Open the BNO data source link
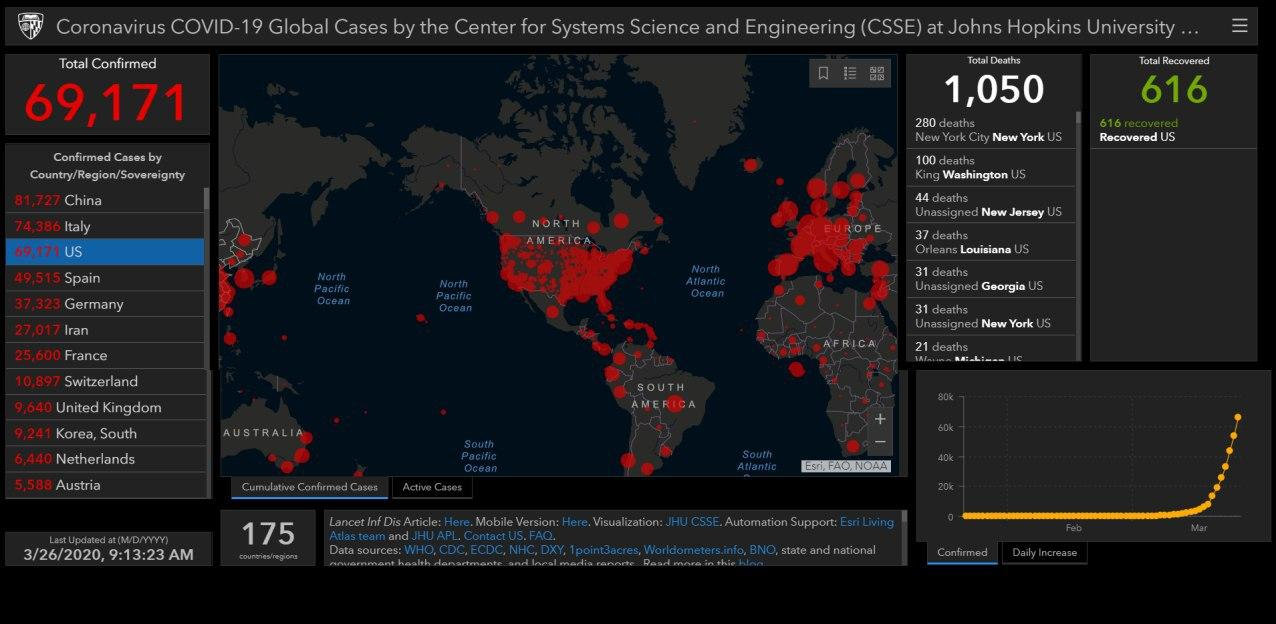The height and width of the screenshot is (624, 1276). coord(762,550)
